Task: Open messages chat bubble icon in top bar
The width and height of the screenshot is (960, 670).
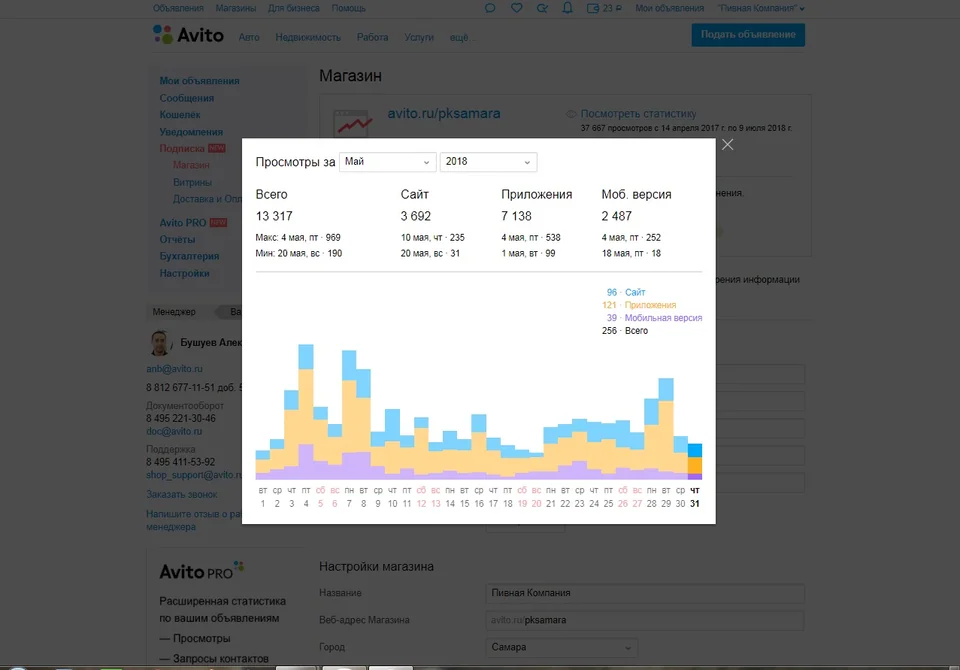Action: click(x=490, y=8)
